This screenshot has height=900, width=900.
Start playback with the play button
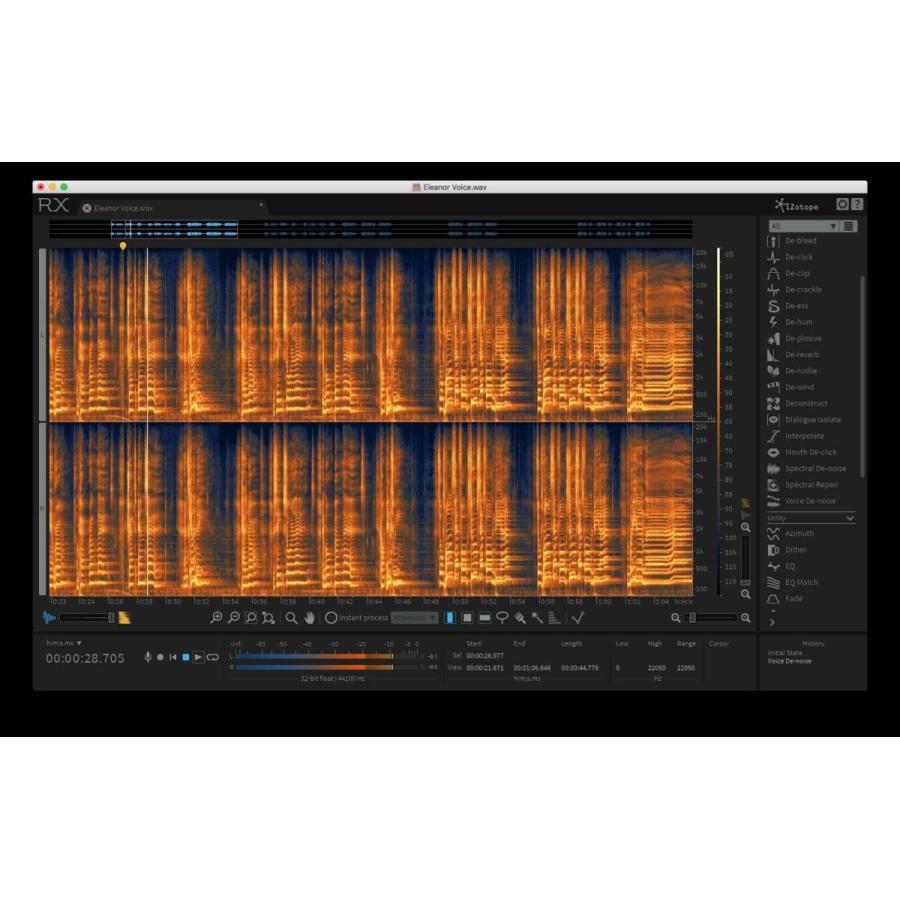[198, 657]
